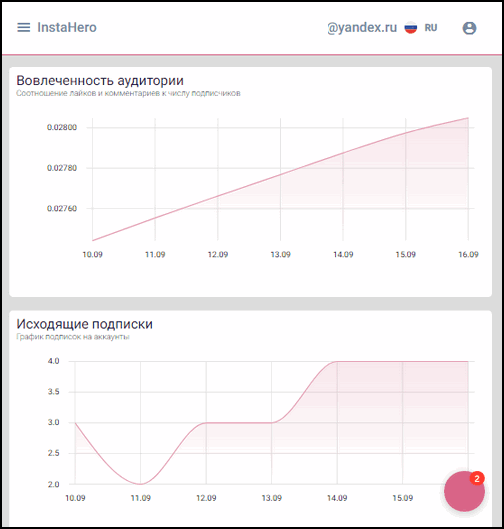Click the 4.0 axis value on subscriptions chart
The width and height of the screenshot is (504, 529).
(53, 361)
